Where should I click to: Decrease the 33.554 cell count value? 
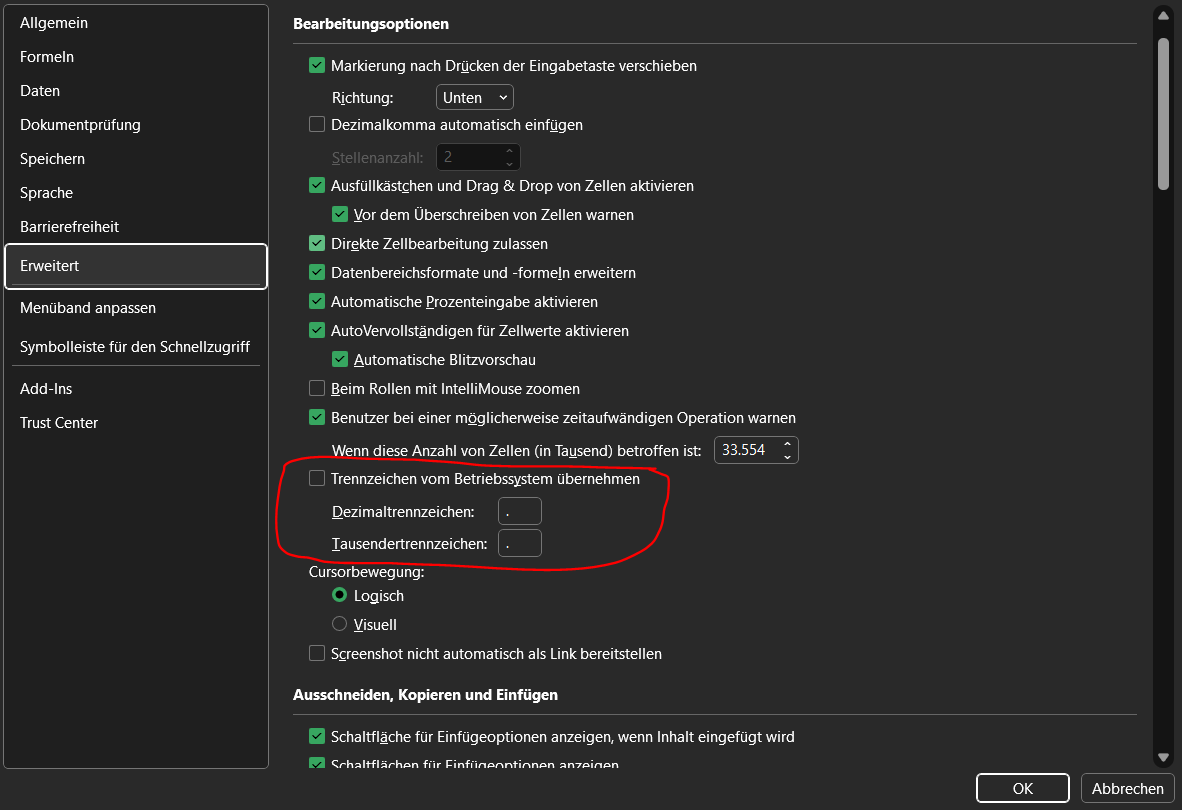(788, 457)
